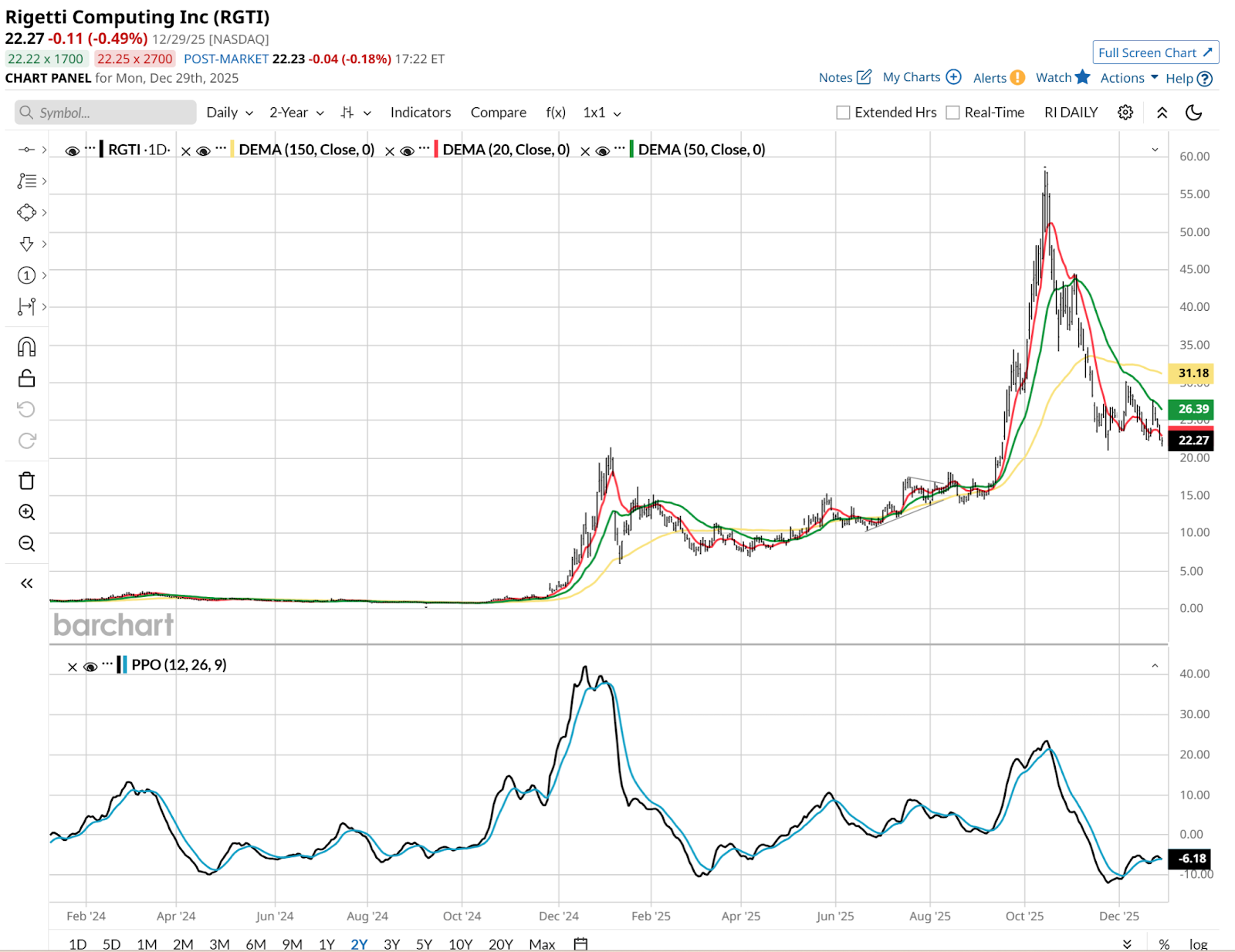Screen dimensions: 1235x952
Task: Enable the Real-Time checkbox
Action: [952, 113]
